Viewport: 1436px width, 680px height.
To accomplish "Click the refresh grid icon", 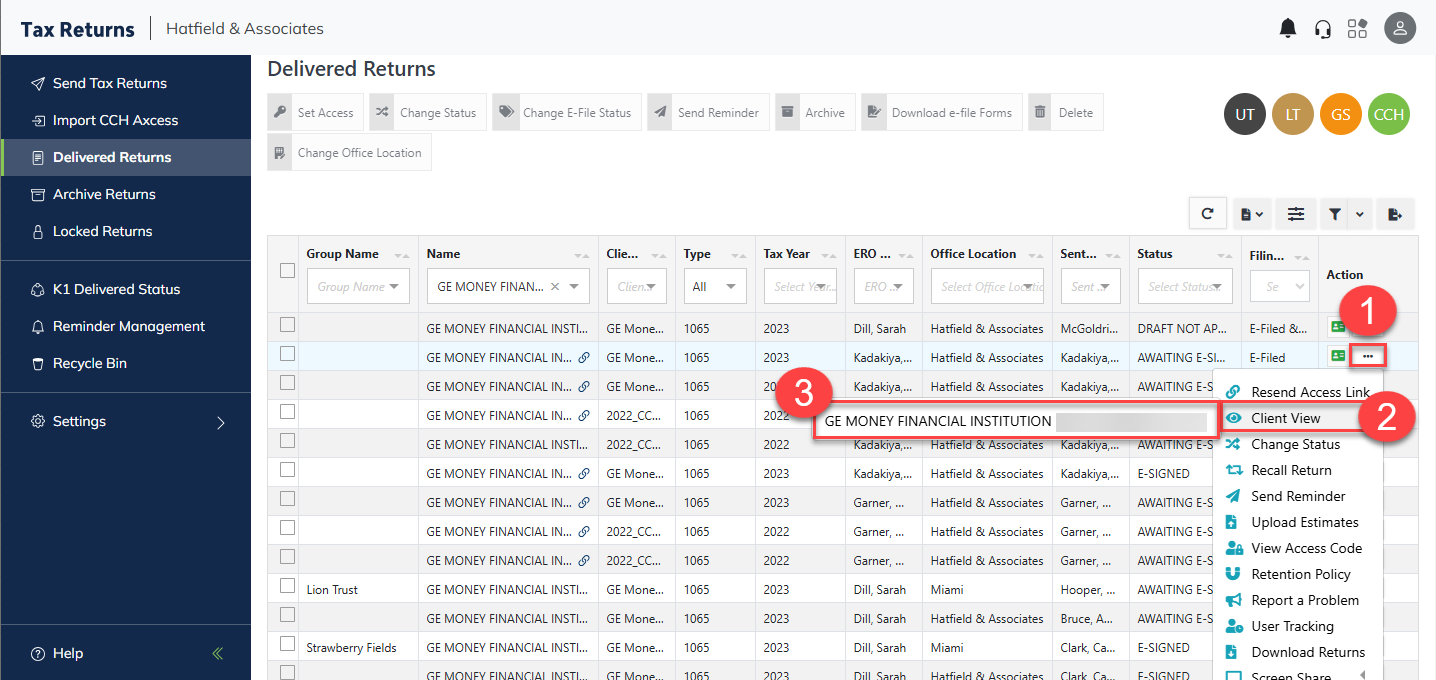I will click(1208, 213).
